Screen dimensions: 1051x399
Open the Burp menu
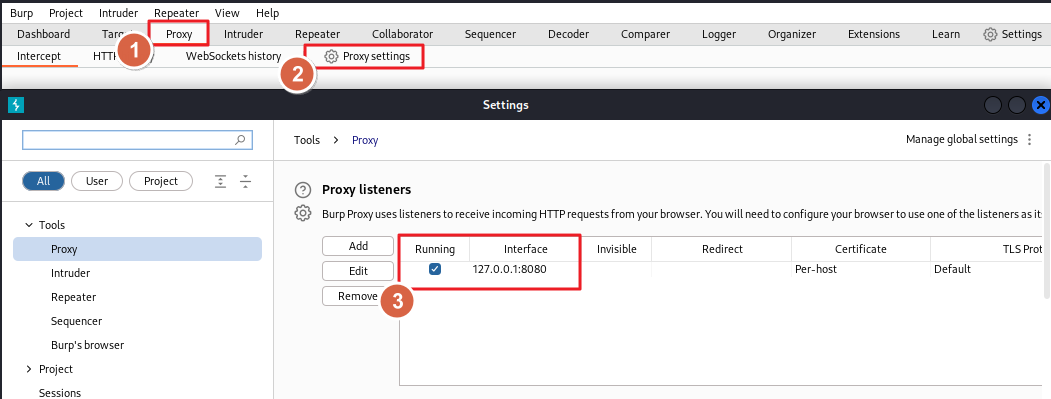(21, 13)
